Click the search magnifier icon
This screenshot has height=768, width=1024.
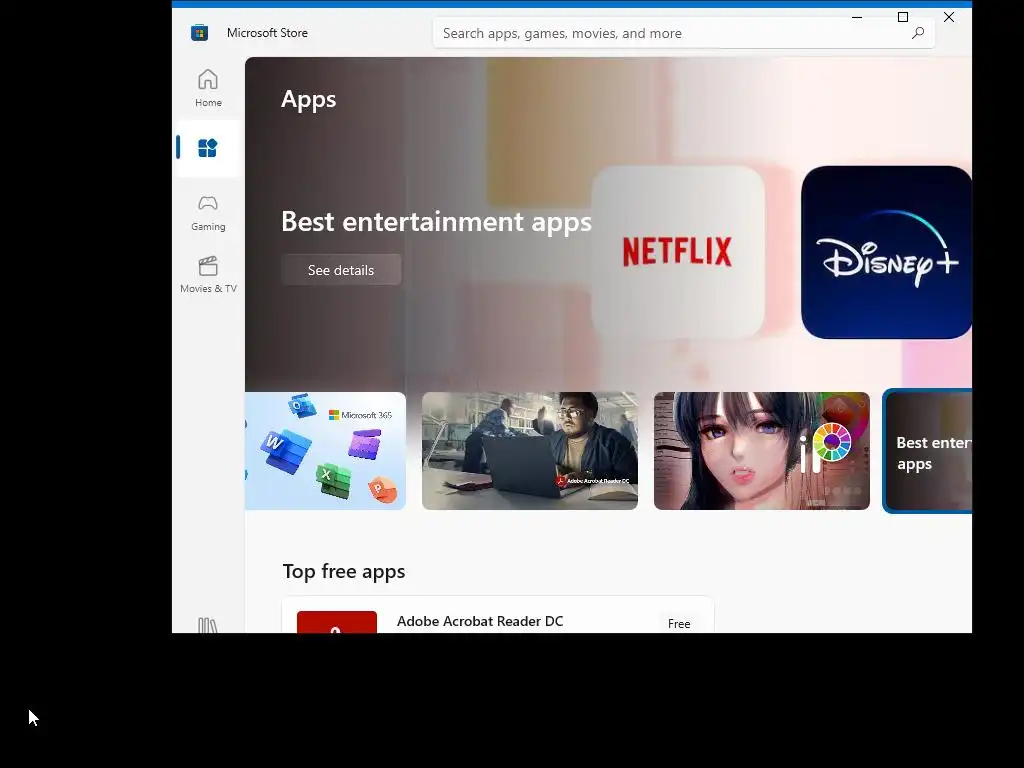(918, 33)
